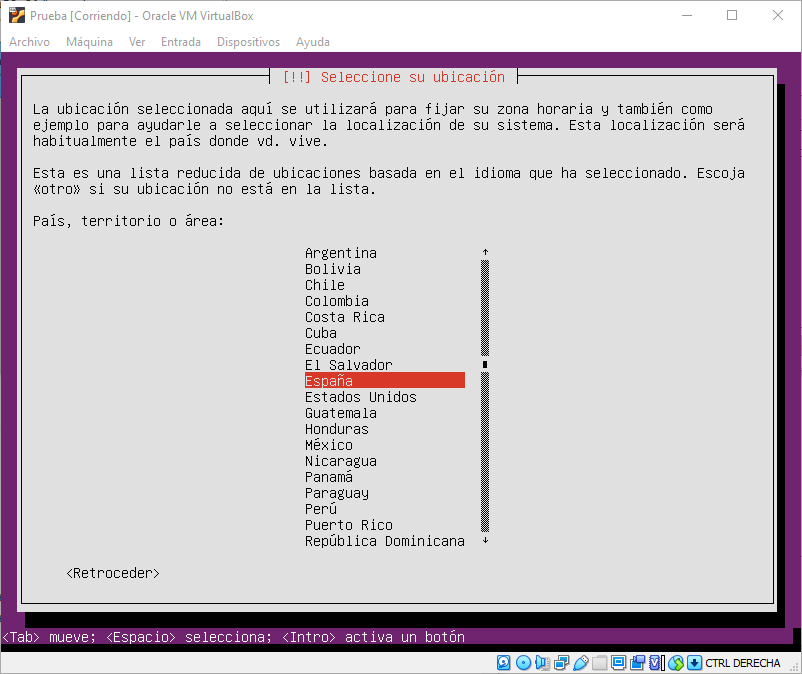
Task: Click the audio status icon in status bar
Action: 542,663
